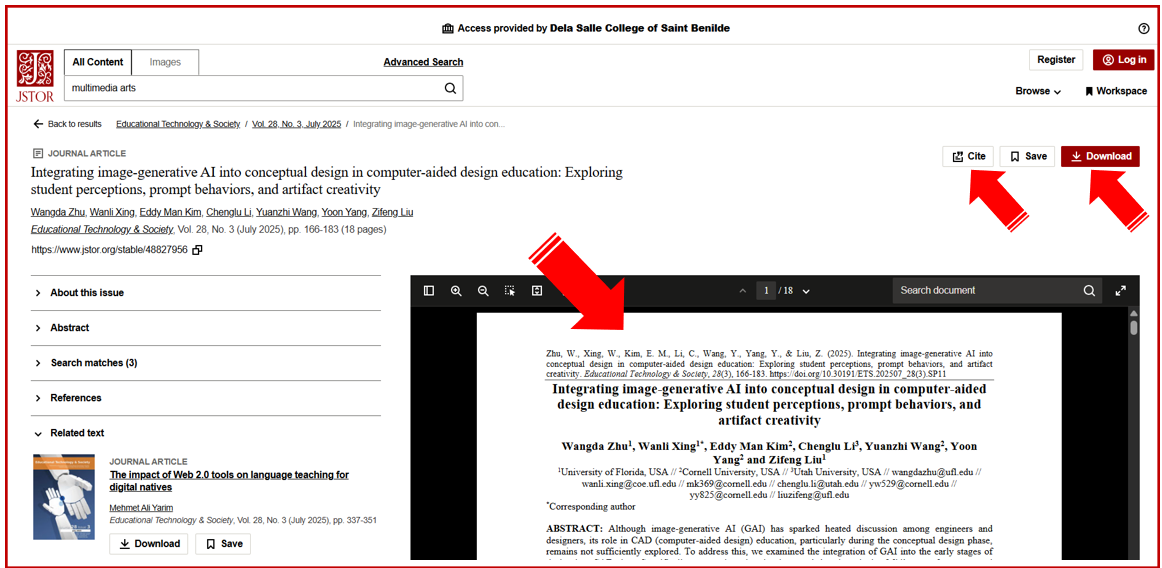Open author Eddy Man Kim's link

click(170, 212)
